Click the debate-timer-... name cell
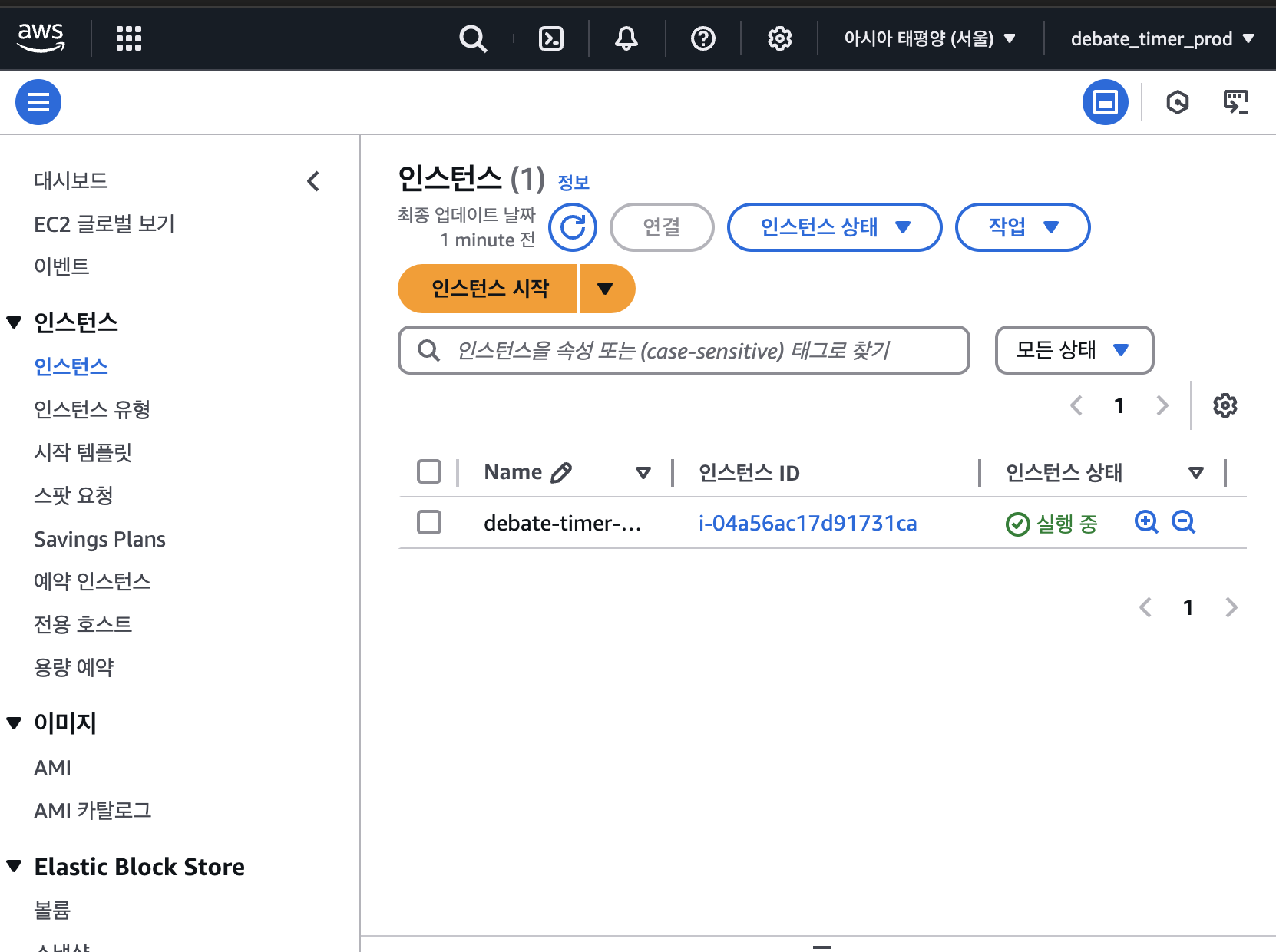Screen dimensions: 1276x952 click(x=562, y=524)
